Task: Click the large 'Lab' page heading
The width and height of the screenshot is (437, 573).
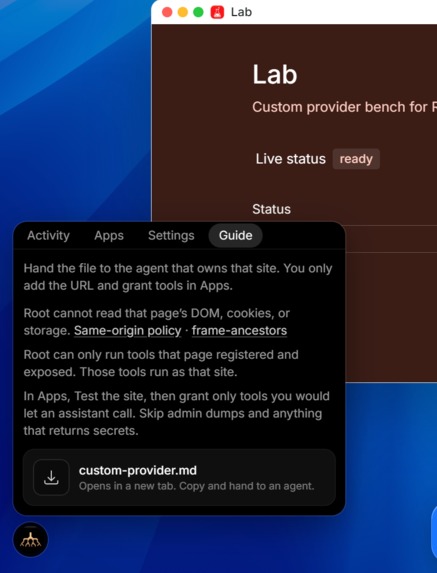Action: point(275,75)
